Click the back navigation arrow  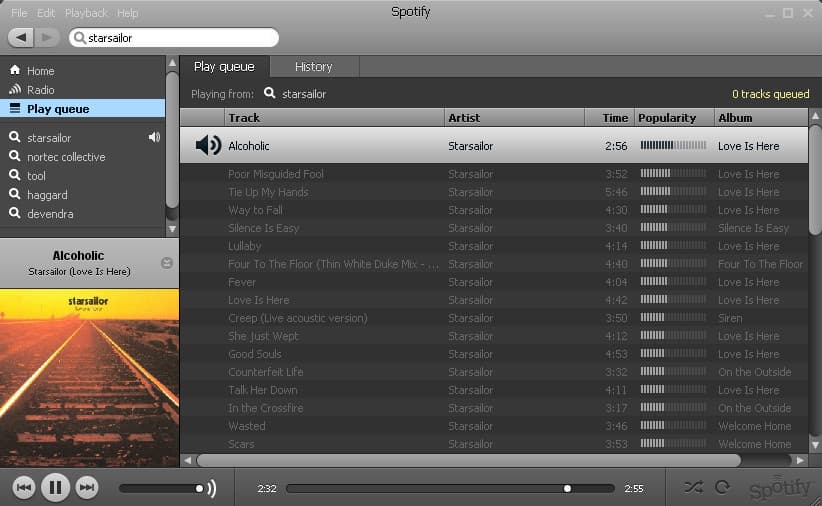21,37
